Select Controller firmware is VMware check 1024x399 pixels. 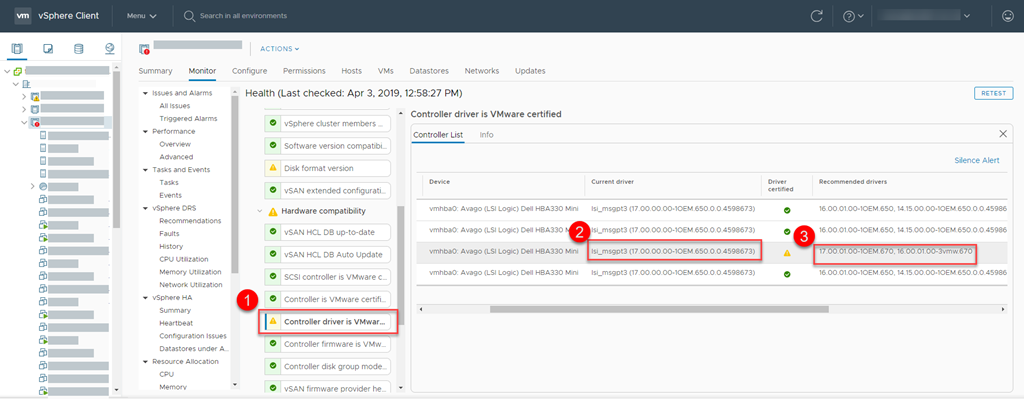click(x=327, y=344)
